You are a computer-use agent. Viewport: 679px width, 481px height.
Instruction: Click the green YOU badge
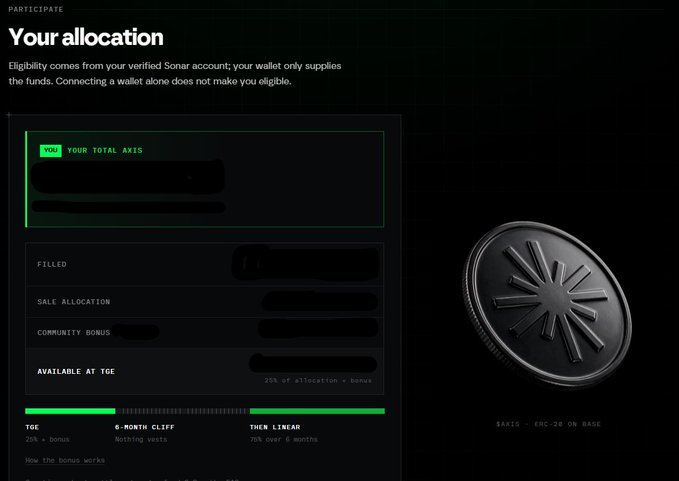pos(51,150)
